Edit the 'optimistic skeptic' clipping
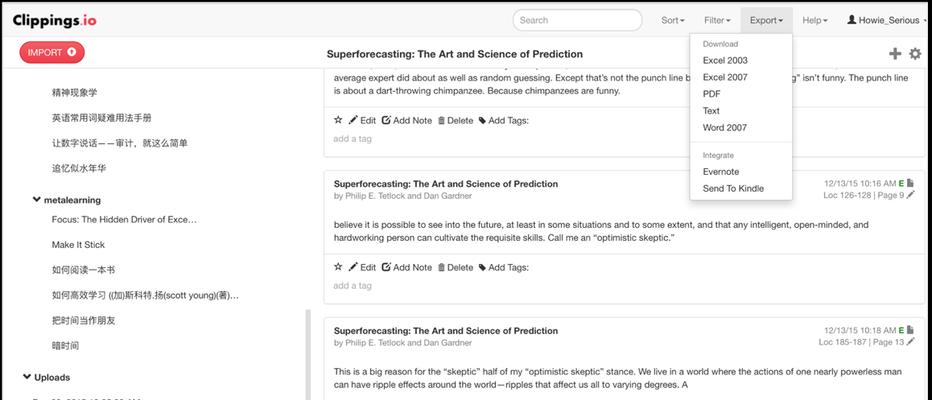This screenshot has width=932, height=400. tap(362, 267)
